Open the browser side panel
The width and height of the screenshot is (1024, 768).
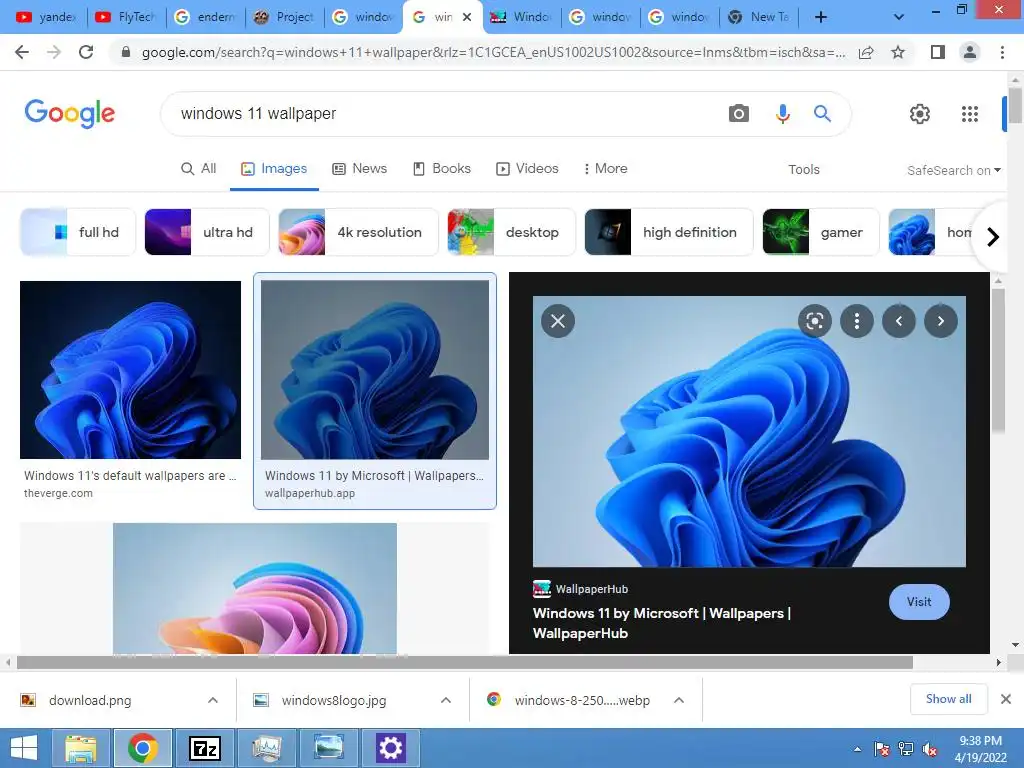(938, 52)
